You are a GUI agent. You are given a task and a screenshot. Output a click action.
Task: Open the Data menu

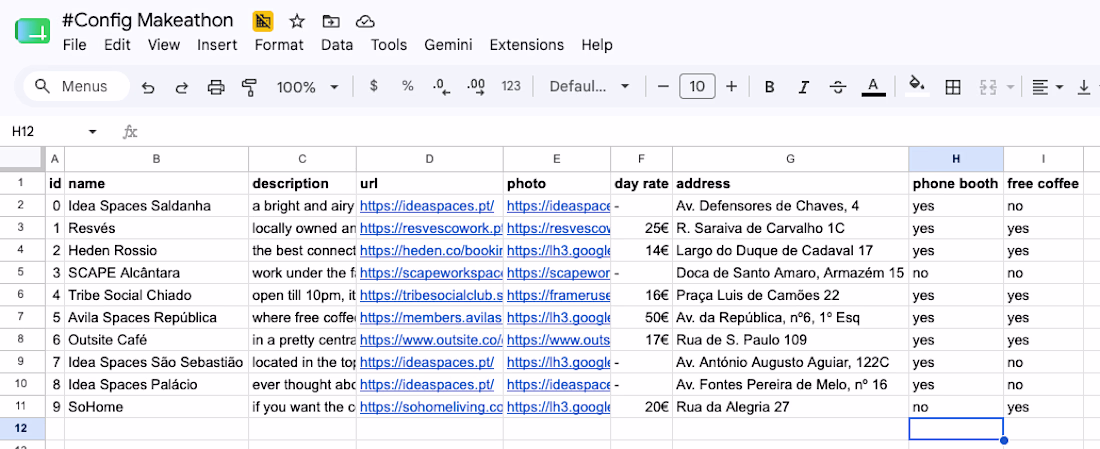pyautogui.click(x=337, y=45)
